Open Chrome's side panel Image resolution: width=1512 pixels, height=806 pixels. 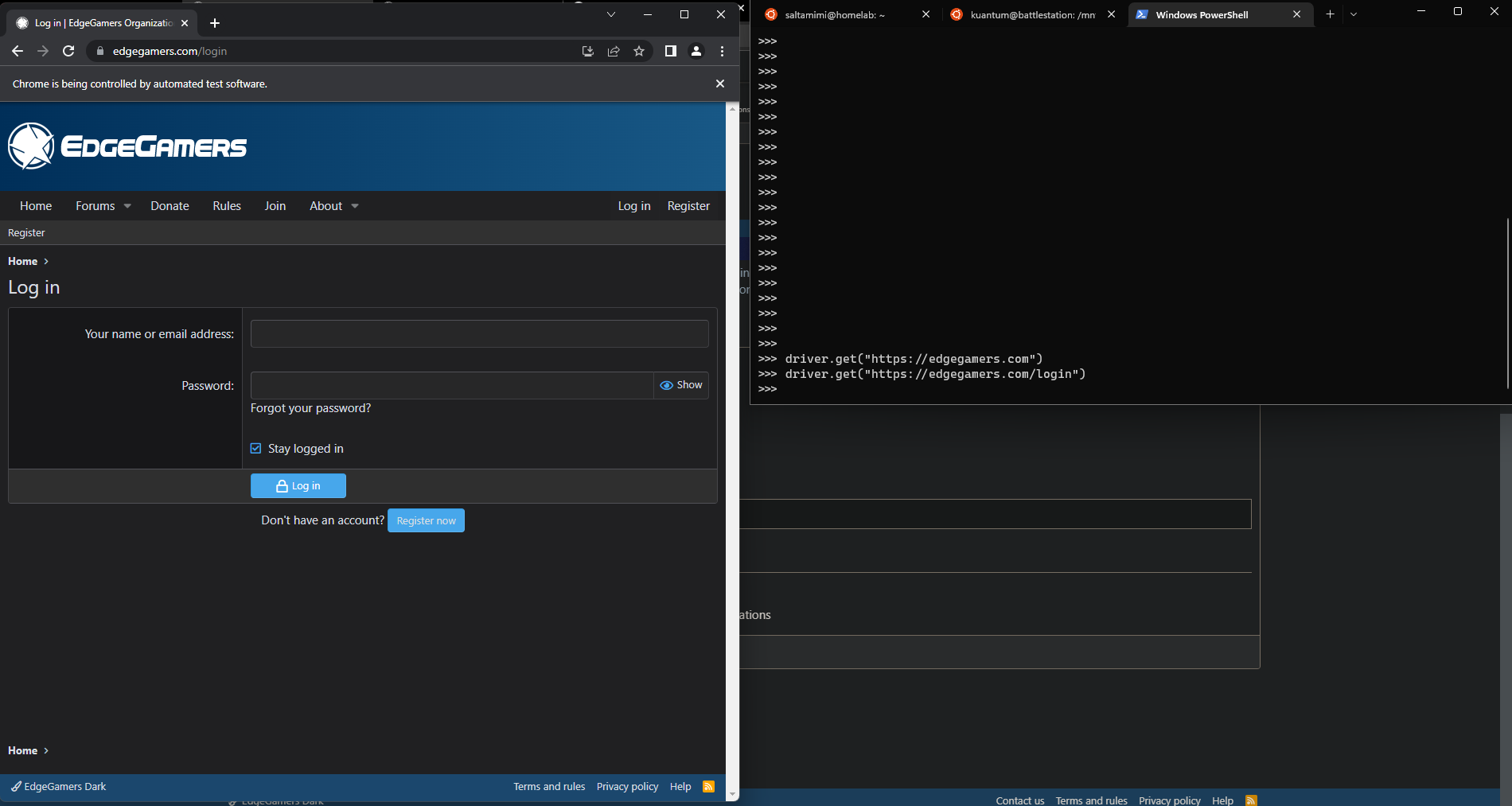pos(671,51)
